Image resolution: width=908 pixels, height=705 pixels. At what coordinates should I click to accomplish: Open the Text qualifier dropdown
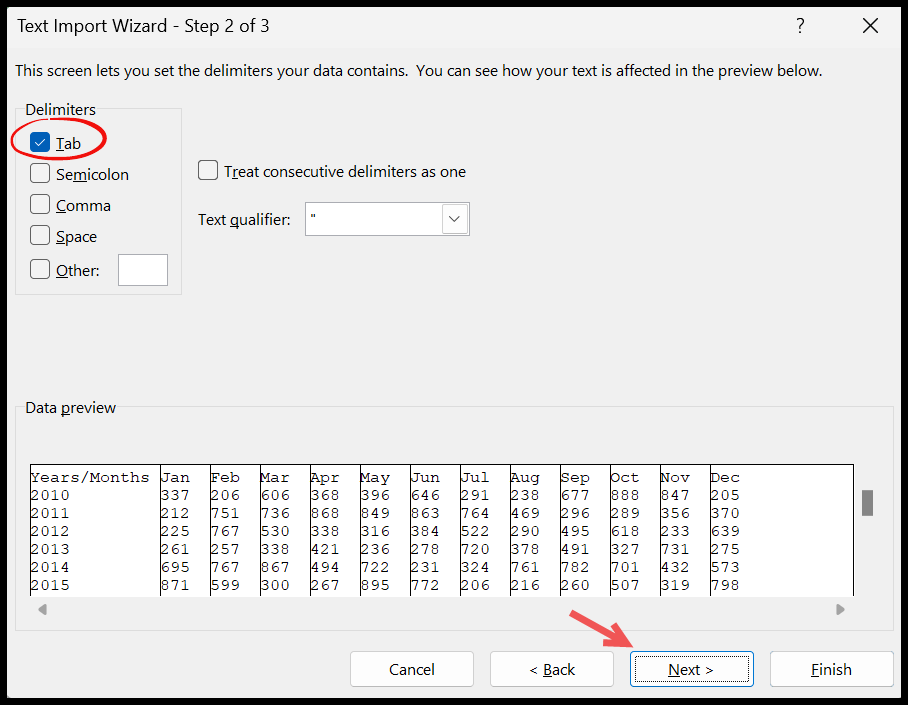pyautogui.click(x=455, y=219)
